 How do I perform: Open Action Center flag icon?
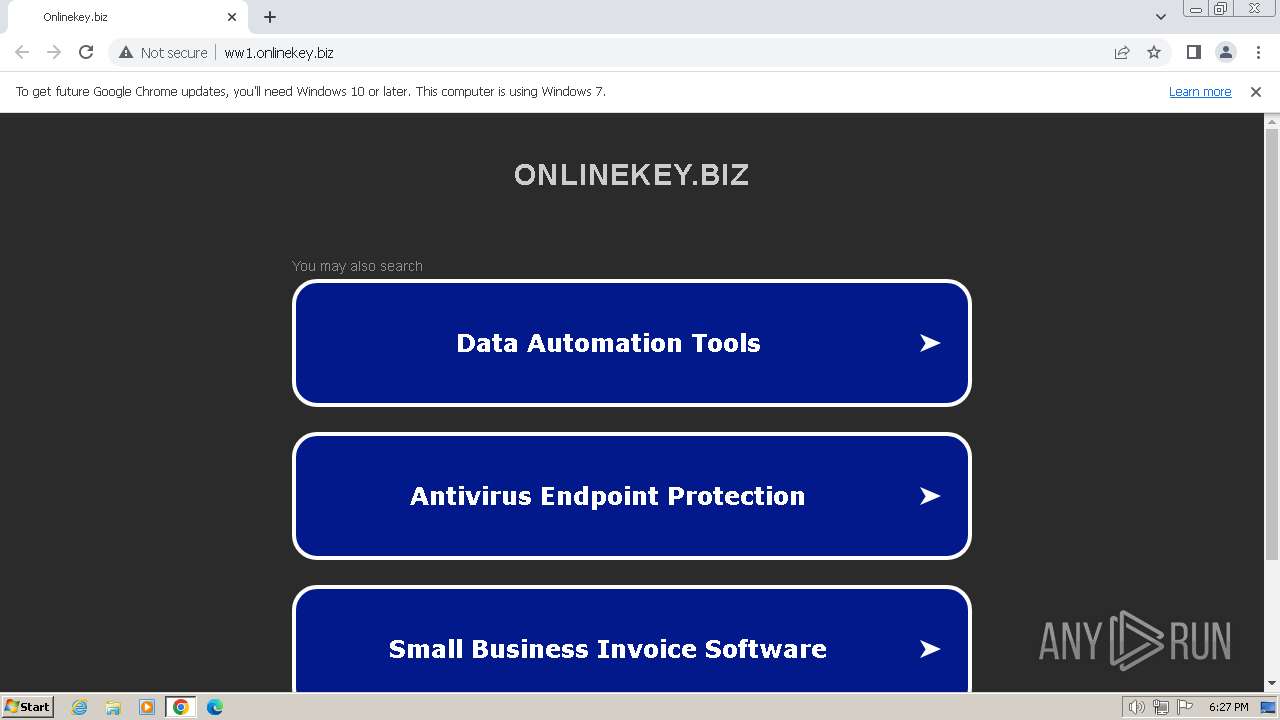[x=1185, y=707]
